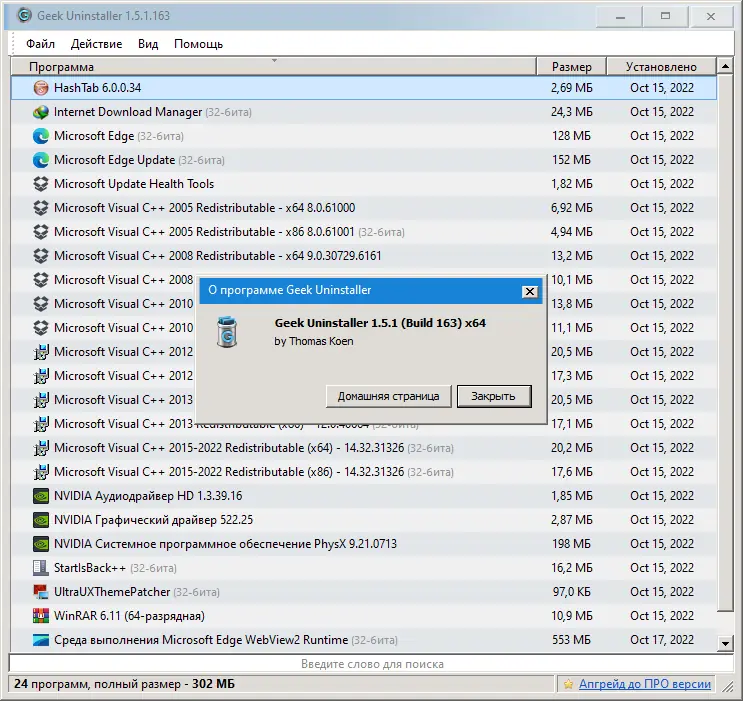Select NVIDIA Графический драйвер 522.25 row
Image resolution: width=743 pixels, height=701 pixels.
363,520
